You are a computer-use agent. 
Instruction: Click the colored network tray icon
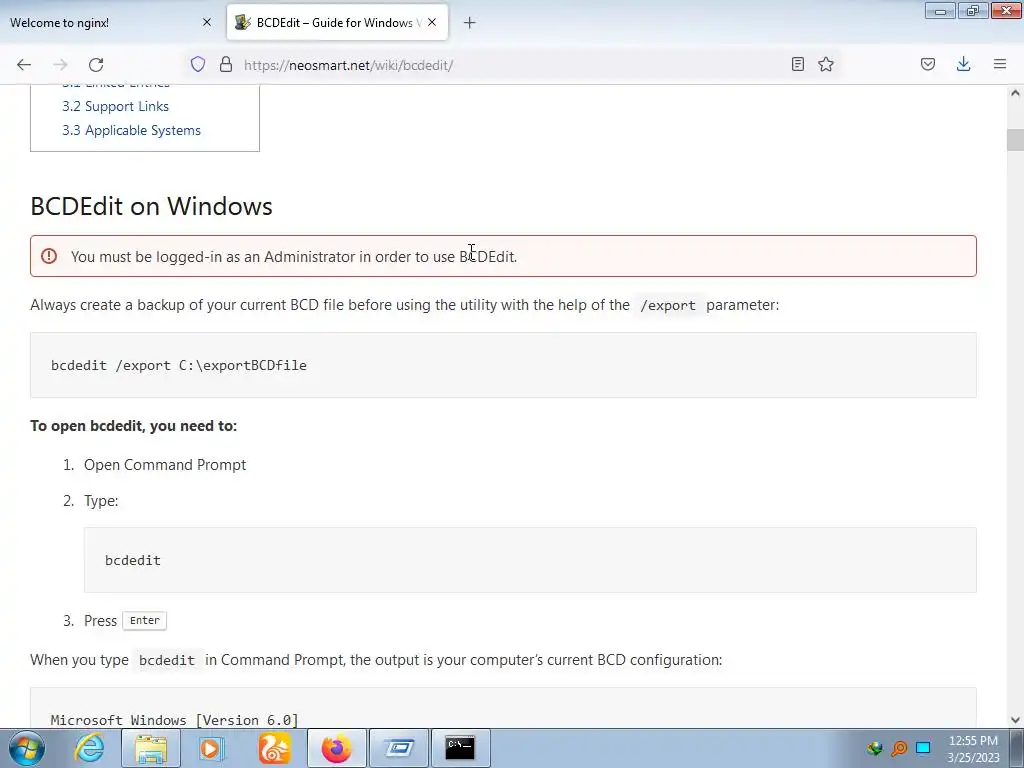(x=874, y=748)
